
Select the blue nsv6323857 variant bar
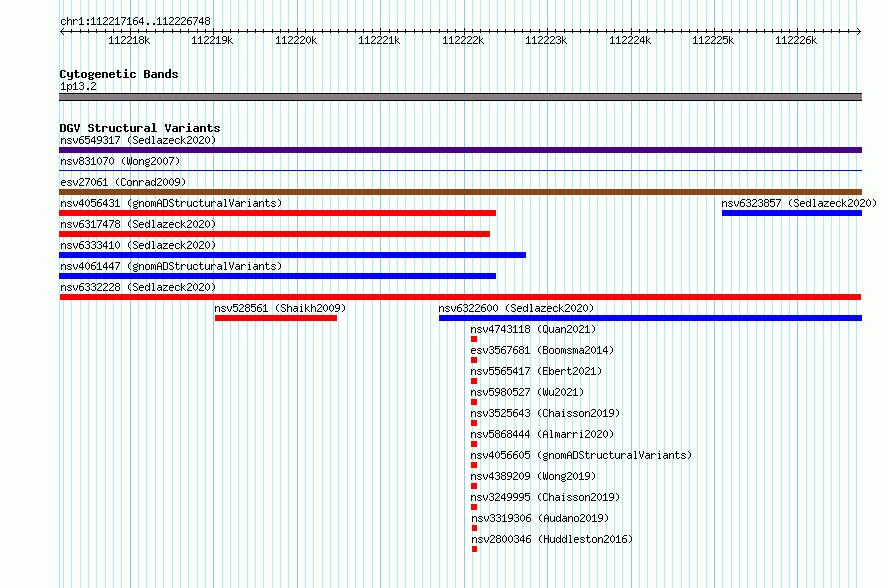coord(792,213)
